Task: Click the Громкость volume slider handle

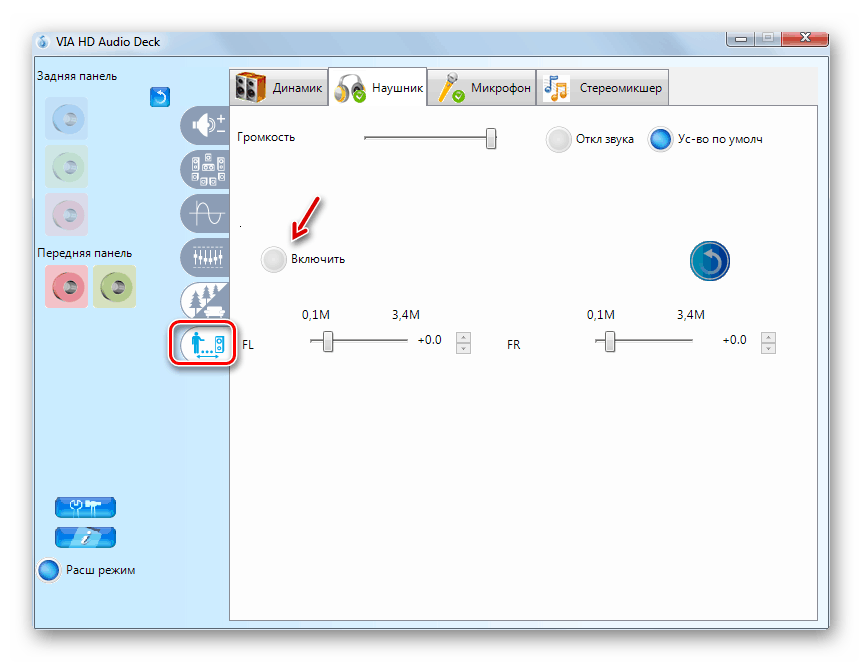Action: [491, 139]
